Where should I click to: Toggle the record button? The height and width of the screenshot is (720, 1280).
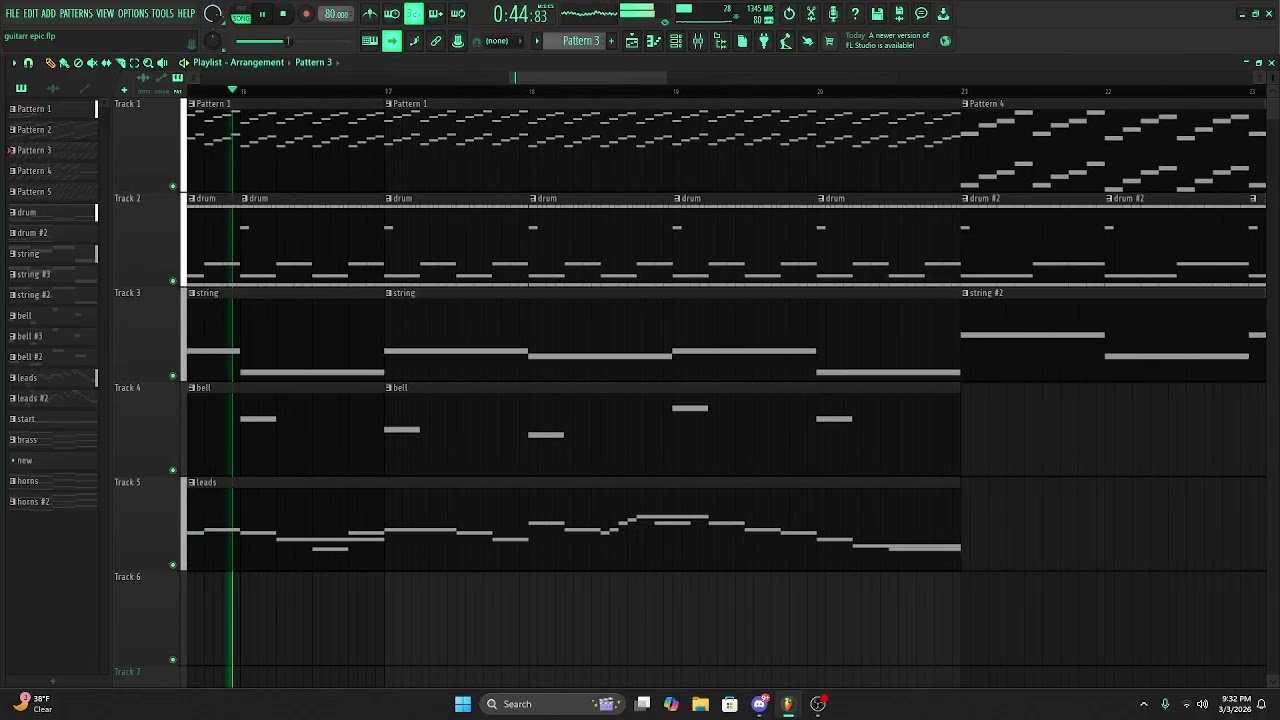point(306,14)
